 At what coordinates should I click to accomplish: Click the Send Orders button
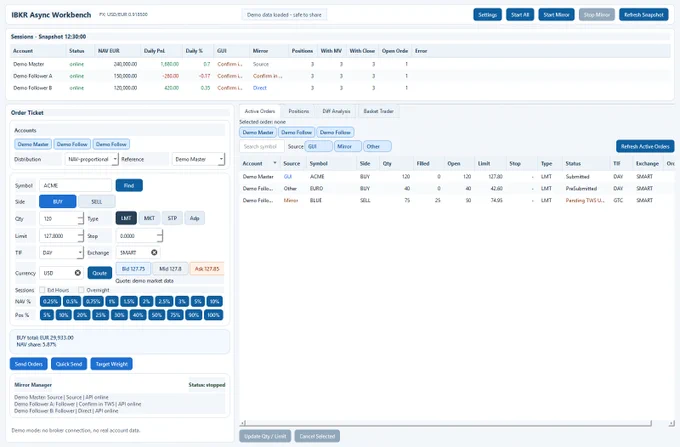(x=29, y=364)
